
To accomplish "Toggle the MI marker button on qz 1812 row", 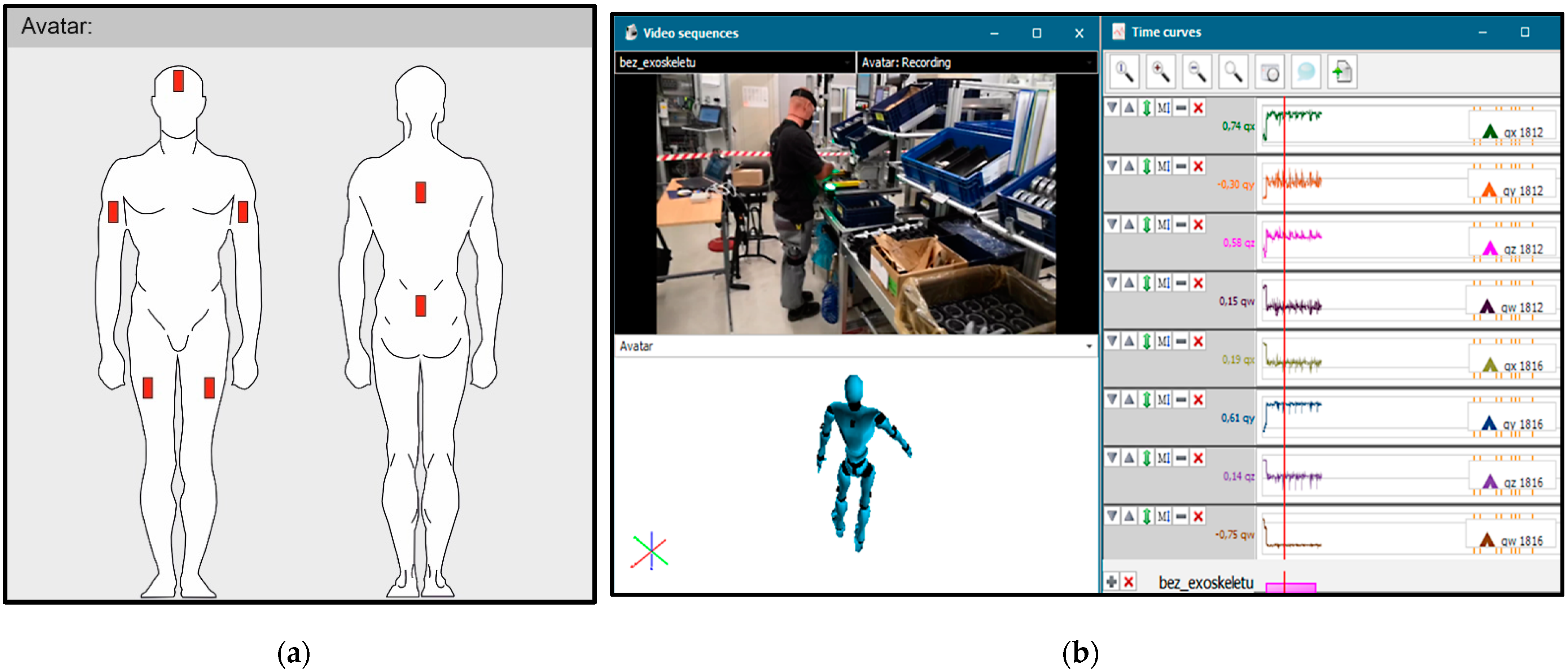I will 1163,225.
